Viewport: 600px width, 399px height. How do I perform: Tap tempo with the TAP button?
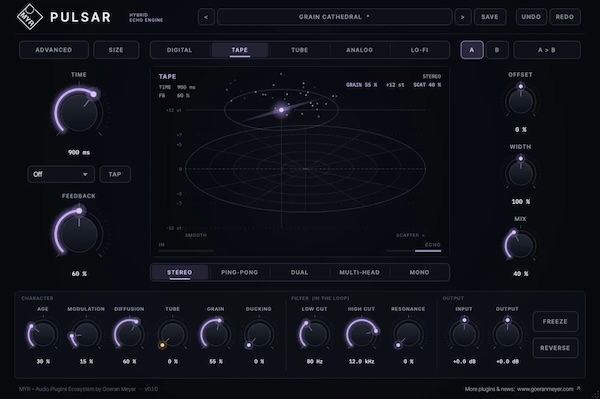(115, 174)
